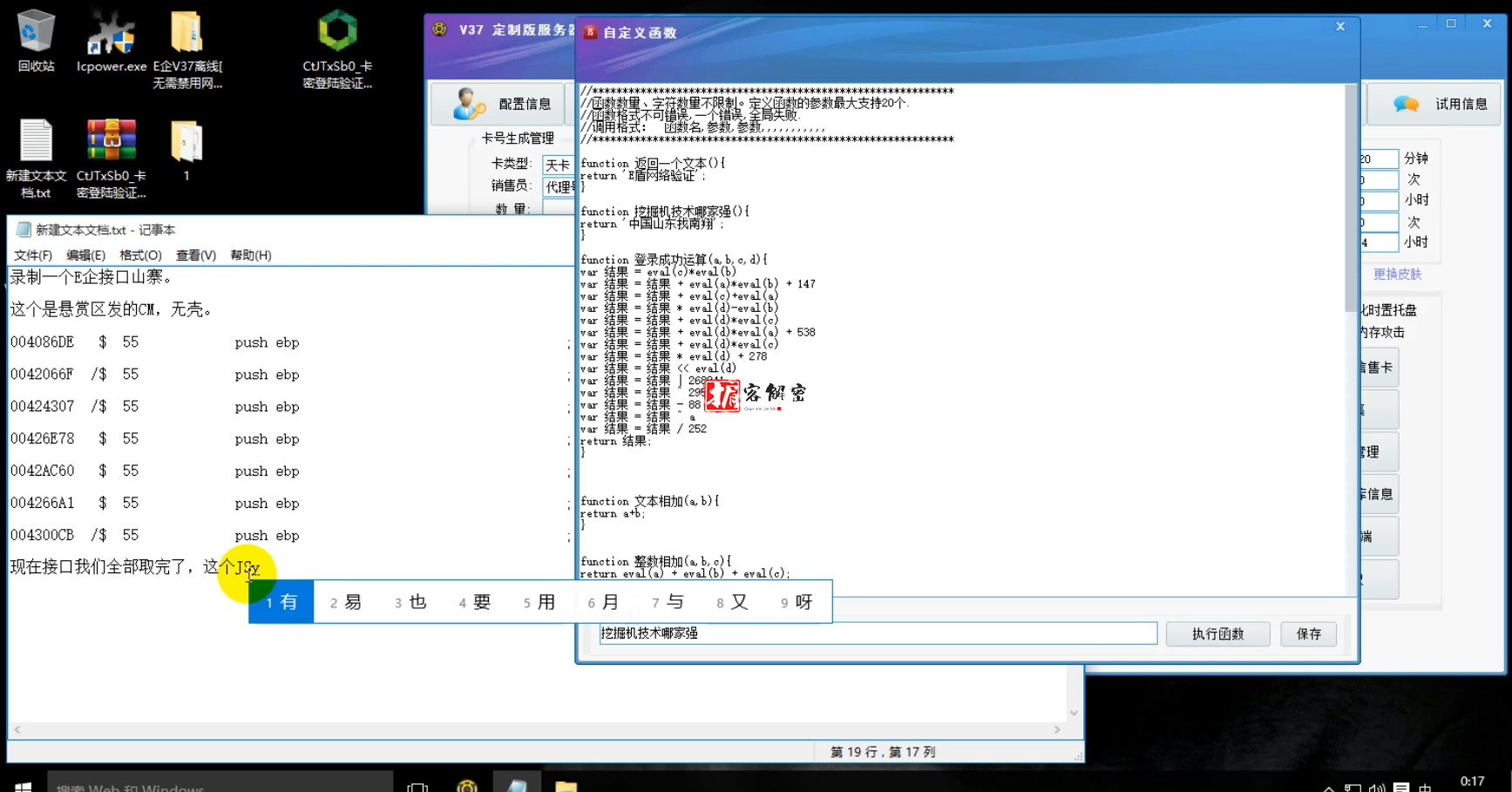1512x792 pixels.
Task: Click the 第 19 行, 第 17 列 status text
Action: tap(883, 752)
